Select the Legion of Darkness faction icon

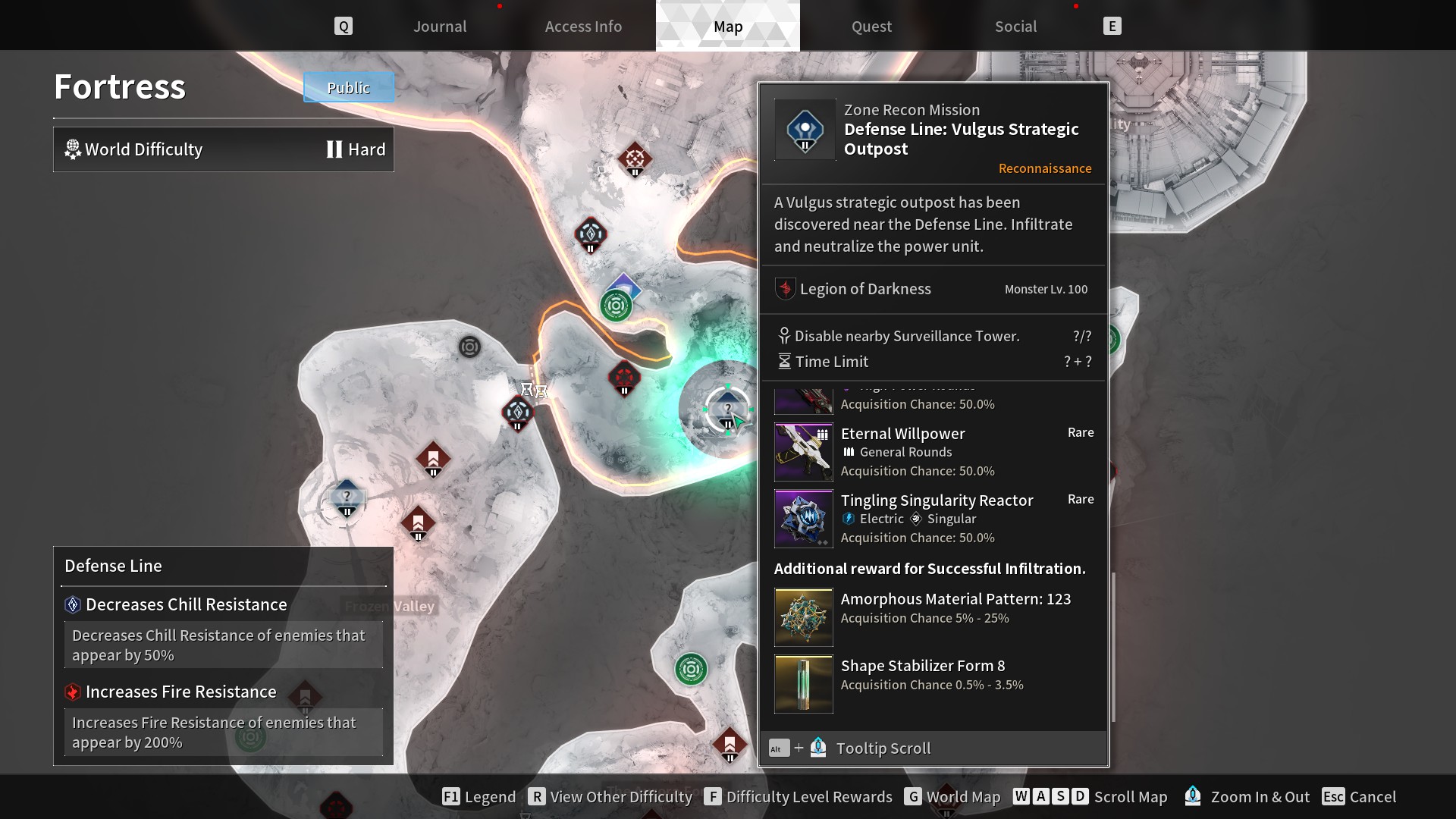(783, 289)
